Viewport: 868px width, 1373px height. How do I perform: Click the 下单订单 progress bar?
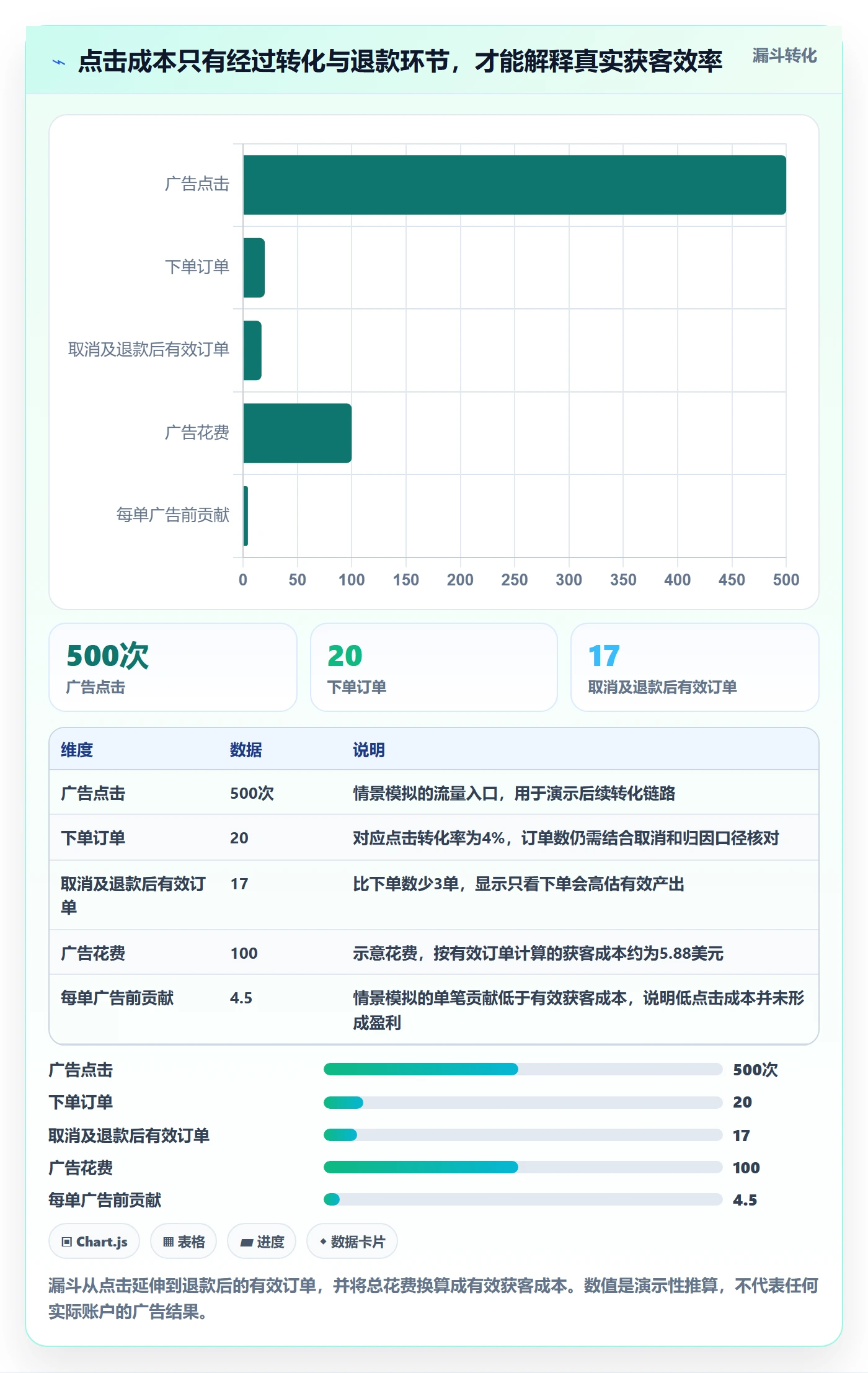coord(523,1103)
